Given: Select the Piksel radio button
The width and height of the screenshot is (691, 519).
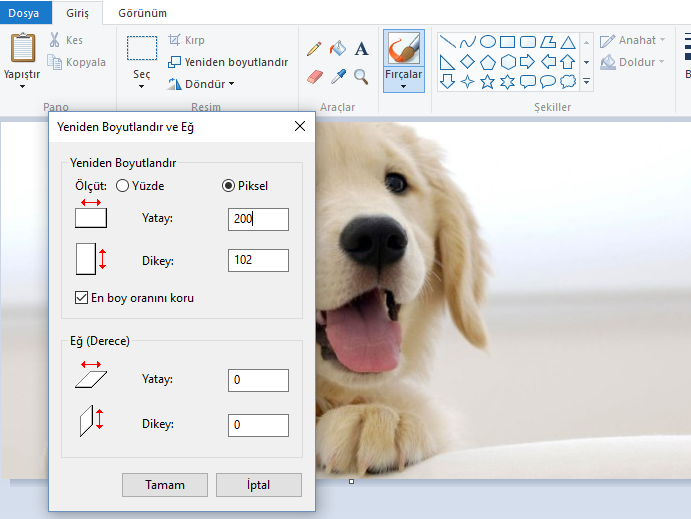Looking at the screenshot, I should (x=228, y=185).
